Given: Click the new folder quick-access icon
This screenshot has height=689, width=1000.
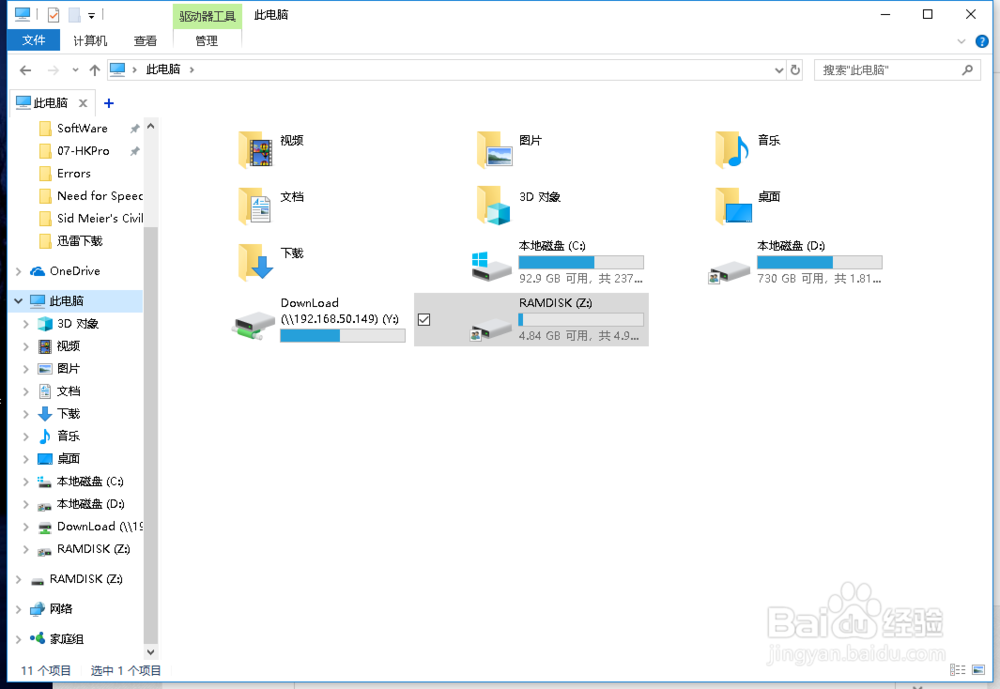Looking at the screenshot, I should [75, 15].
